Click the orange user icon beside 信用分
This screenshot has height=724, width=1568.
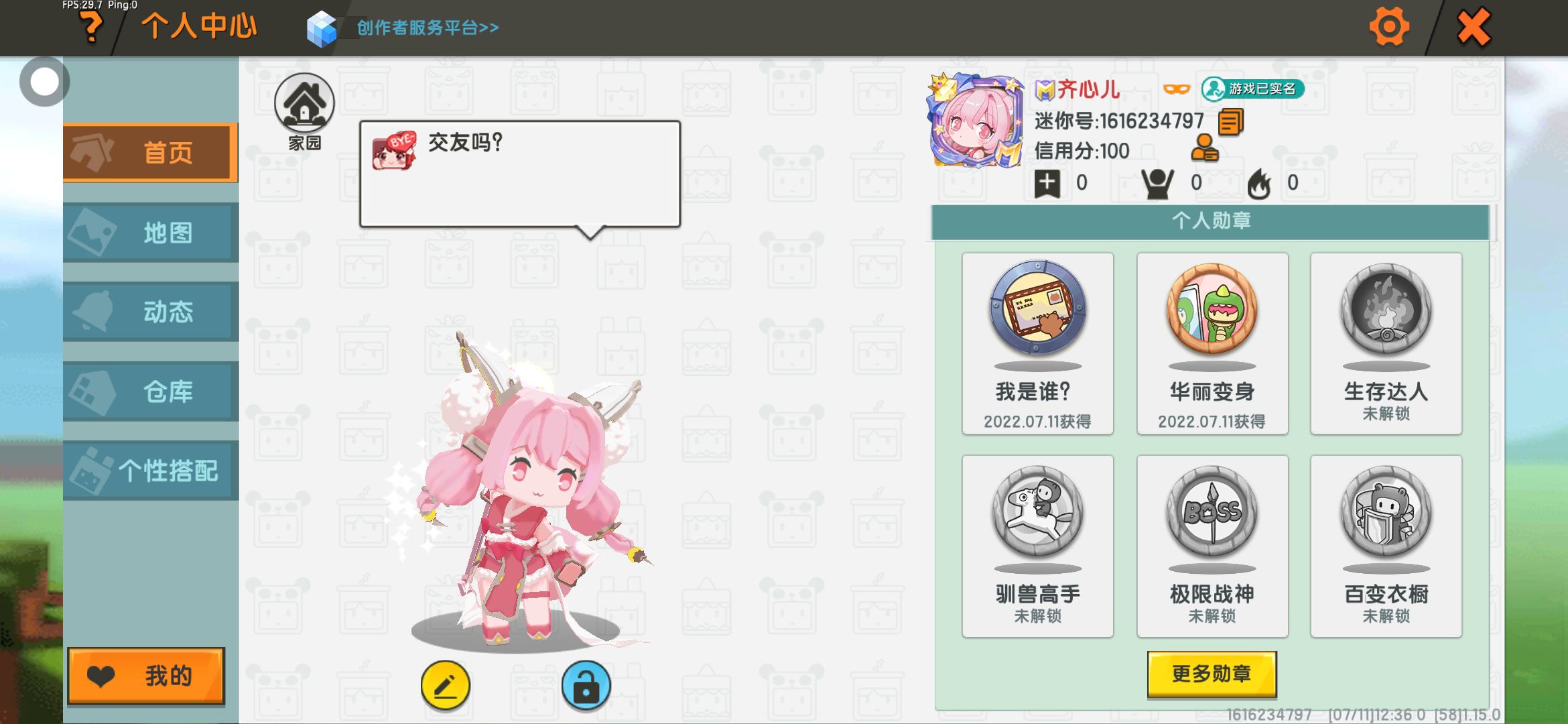[1204, 149]
